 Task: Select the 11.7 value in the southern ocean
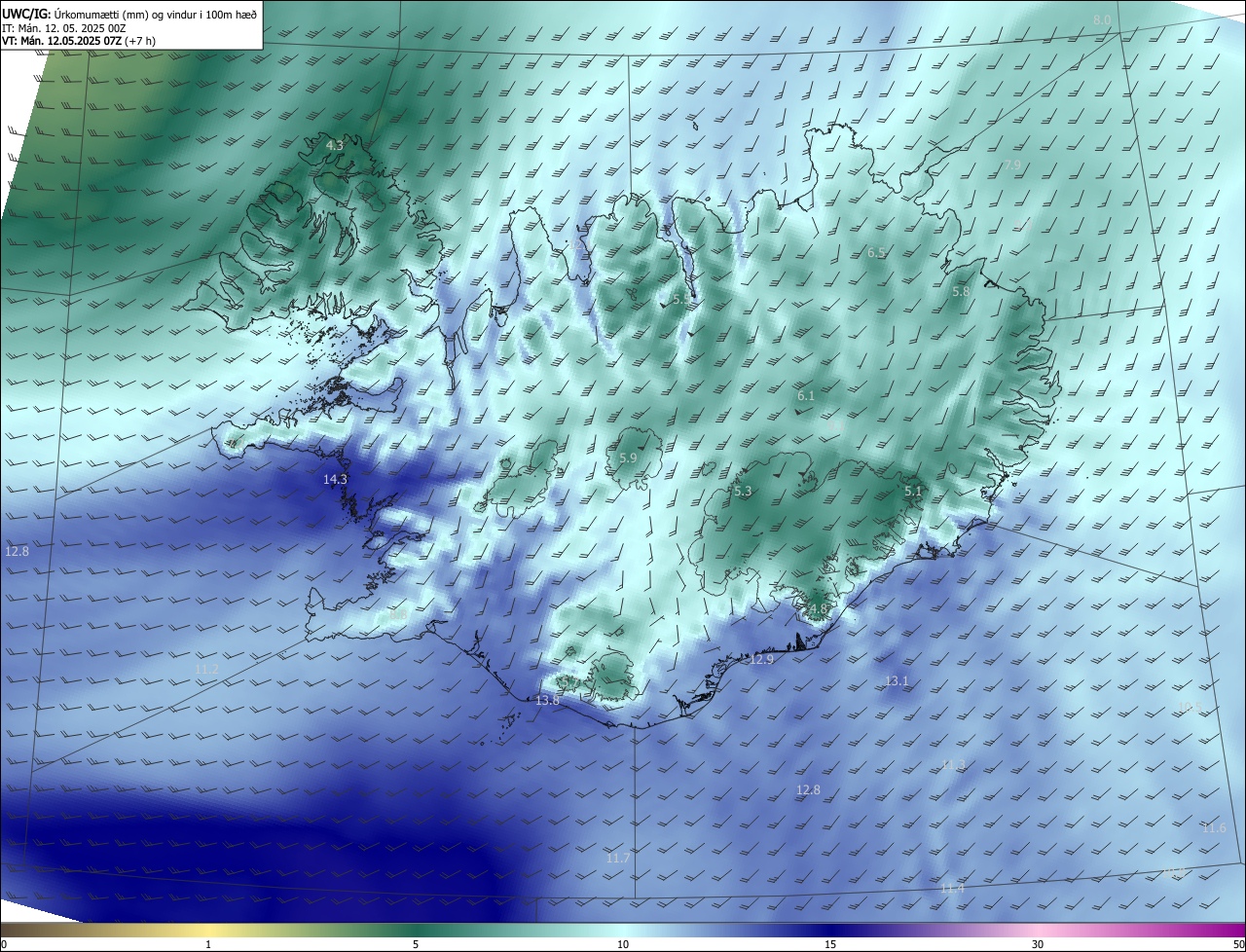[617, 859]
